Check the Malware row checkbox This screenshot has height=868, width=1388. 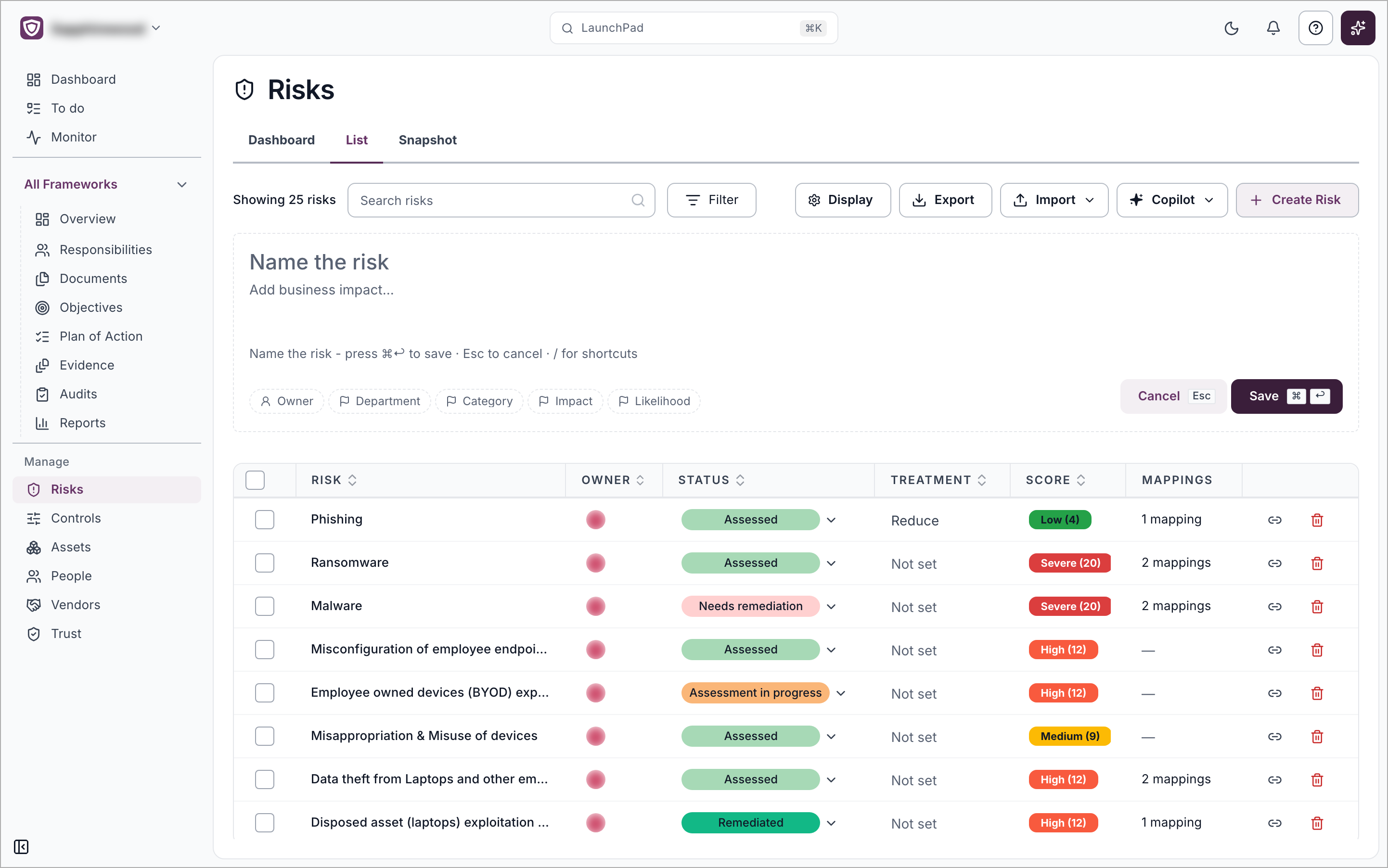pos(264,606)
